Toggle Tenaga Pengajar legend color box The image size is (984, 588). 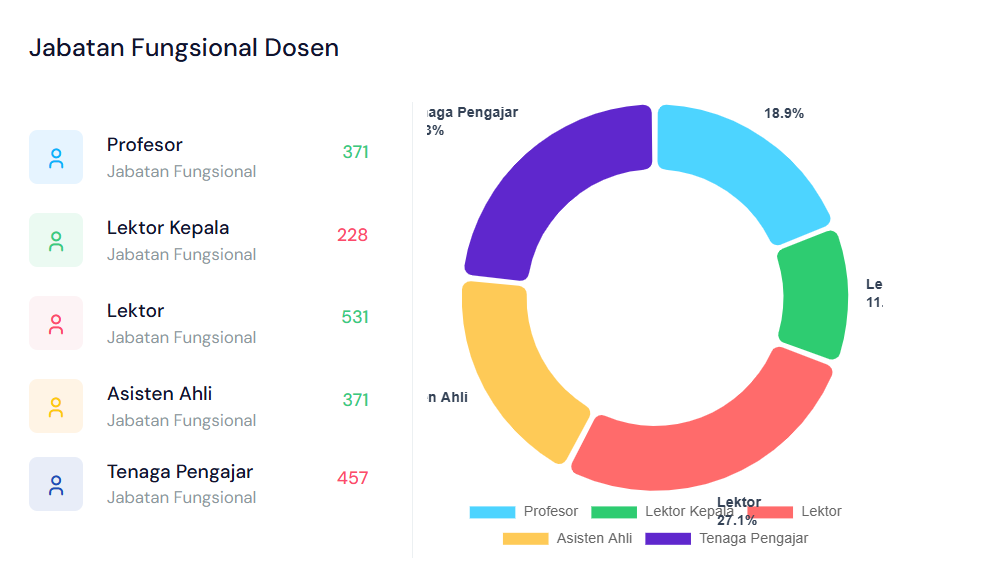pyautogui.click(x=668, y=539)
